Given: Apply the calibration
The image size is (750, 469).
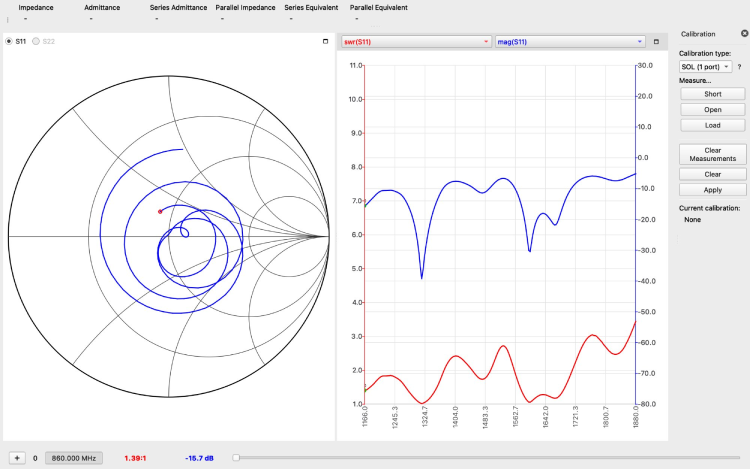Looking at the screenshot, I should pyautogui.click(x=712, y=189).
